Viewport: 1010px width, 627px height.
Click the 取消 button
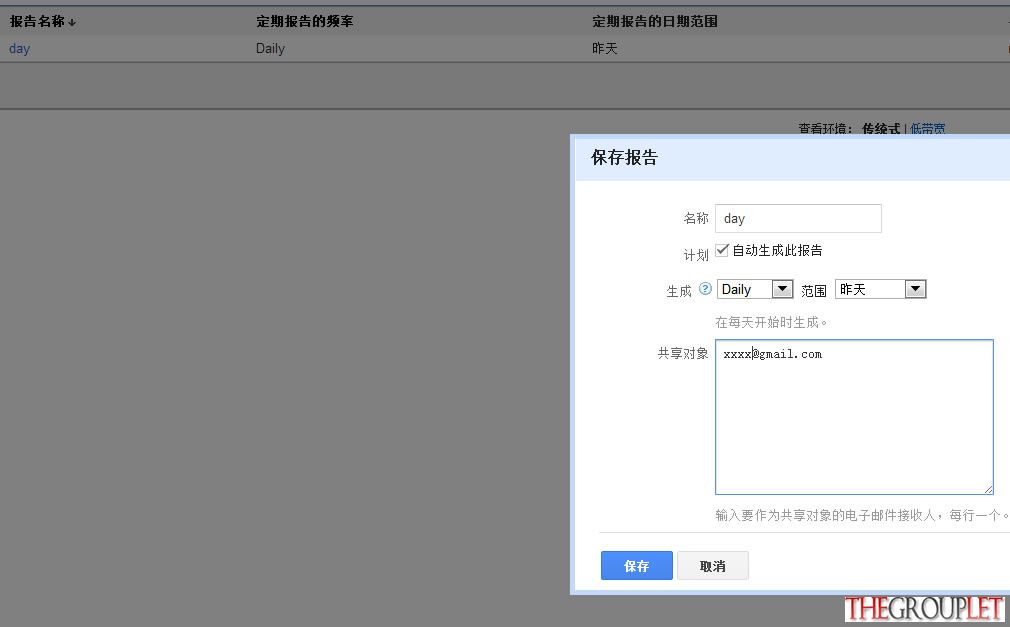[712, 565]
